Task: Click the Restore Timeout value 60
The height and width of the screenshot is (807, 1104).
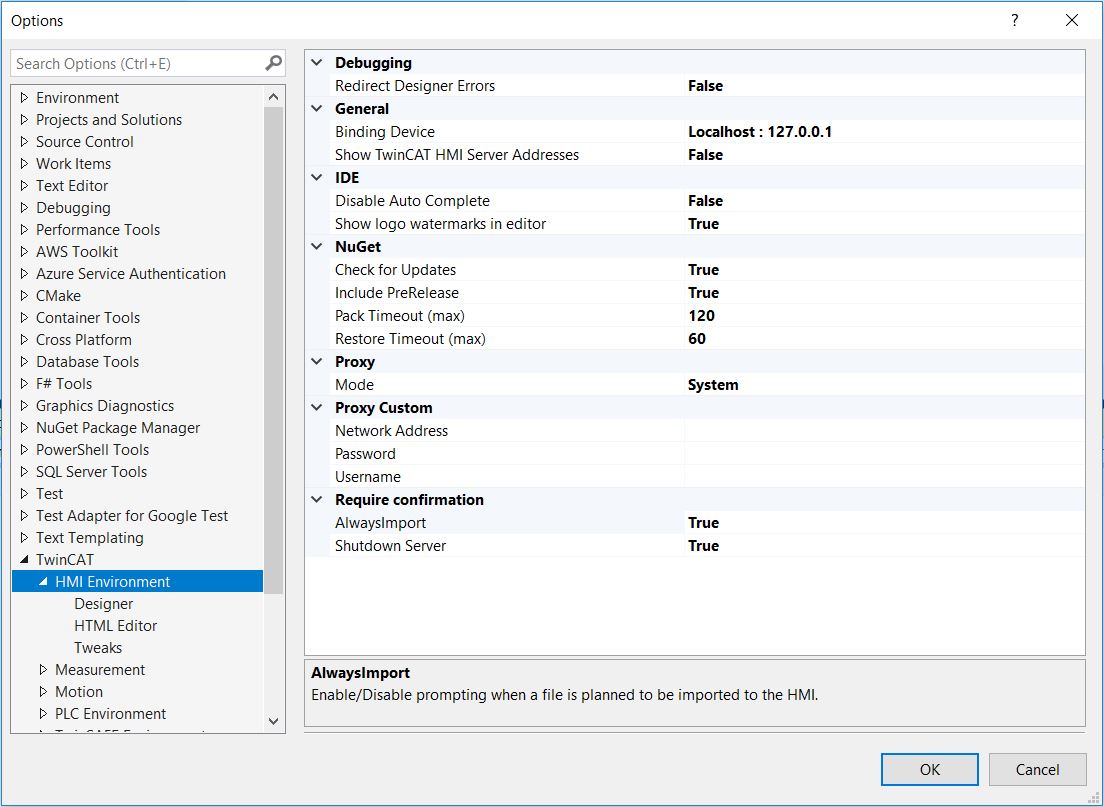Action: click(697, 339)
